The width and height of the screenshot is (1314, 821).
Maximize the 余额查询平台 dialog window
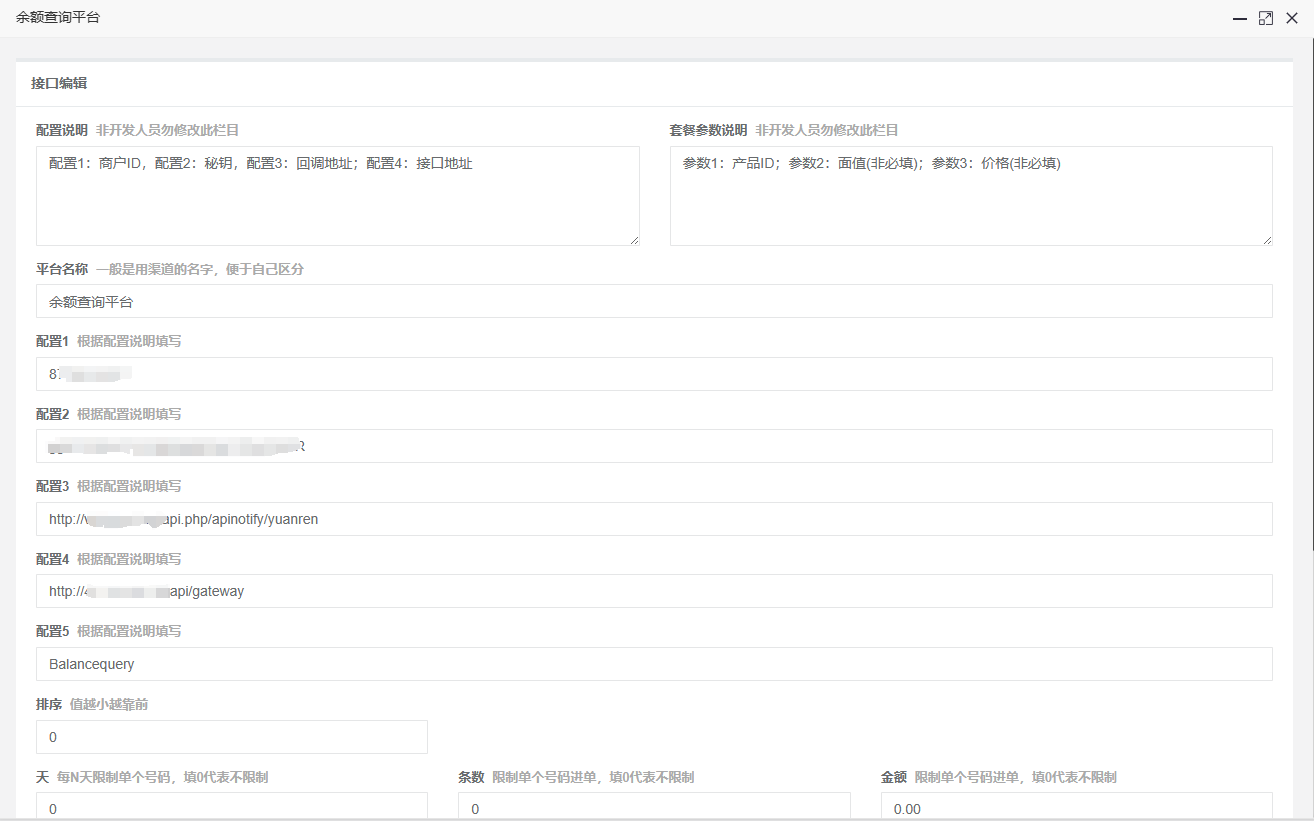coord(1265,18)
